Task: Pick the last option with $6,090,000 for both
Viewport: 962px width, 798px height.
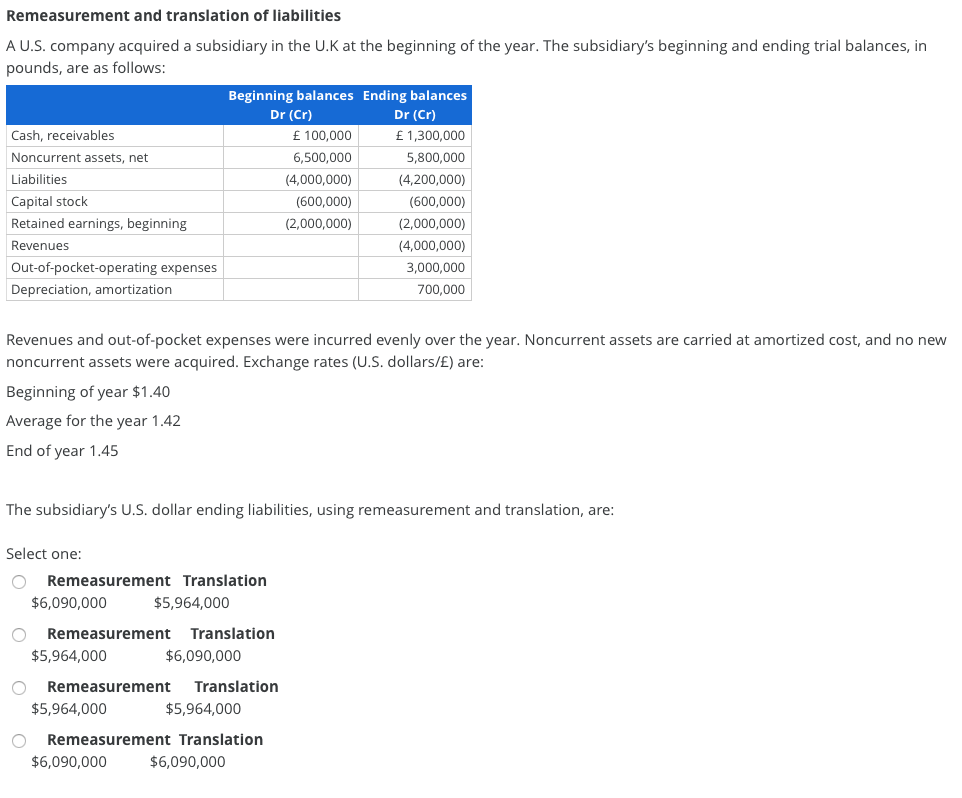Action: [18, 740]
